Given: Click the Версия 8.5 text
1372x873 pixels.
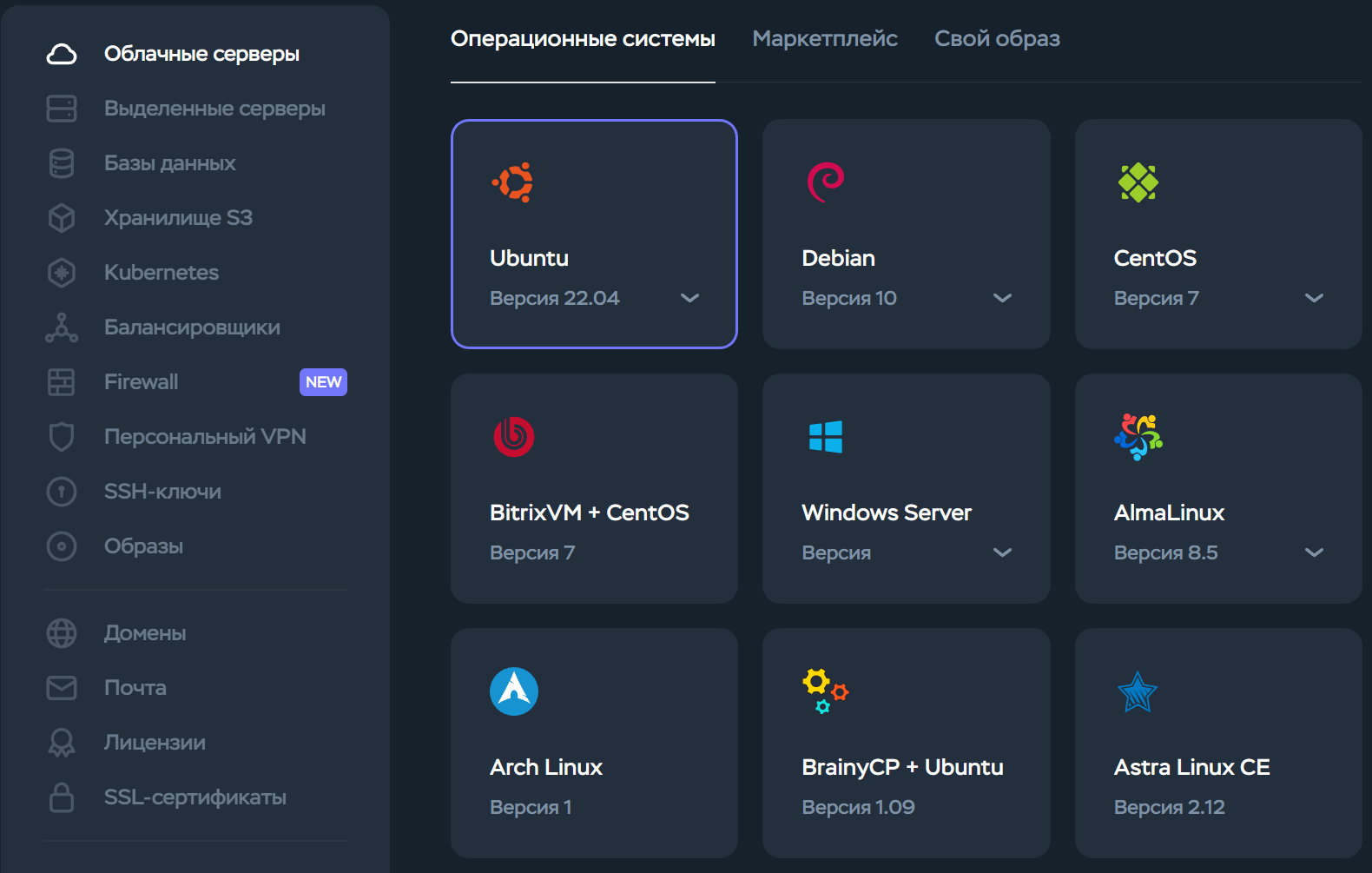Looking at the screenshot, I should tap(1165, 552).
